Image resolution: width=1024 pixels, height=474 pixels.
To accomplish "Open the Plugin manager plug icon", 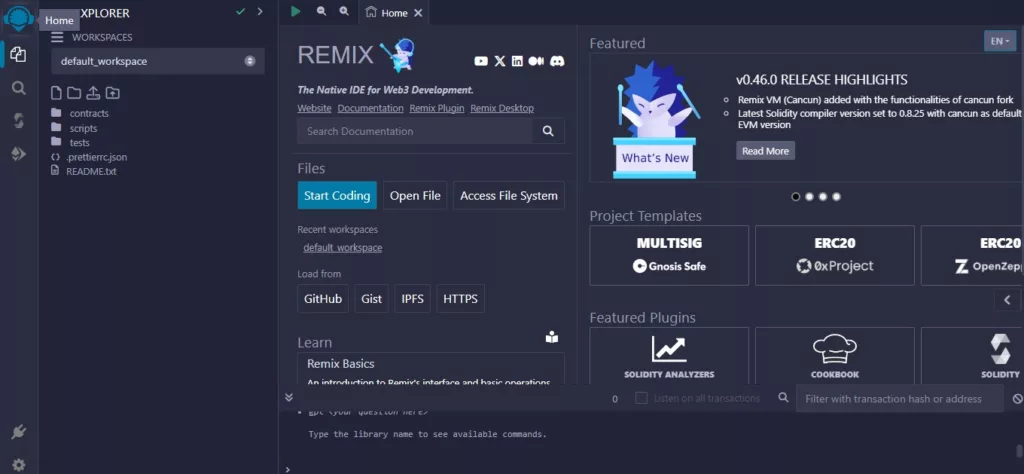I will [x=18, y=432].
